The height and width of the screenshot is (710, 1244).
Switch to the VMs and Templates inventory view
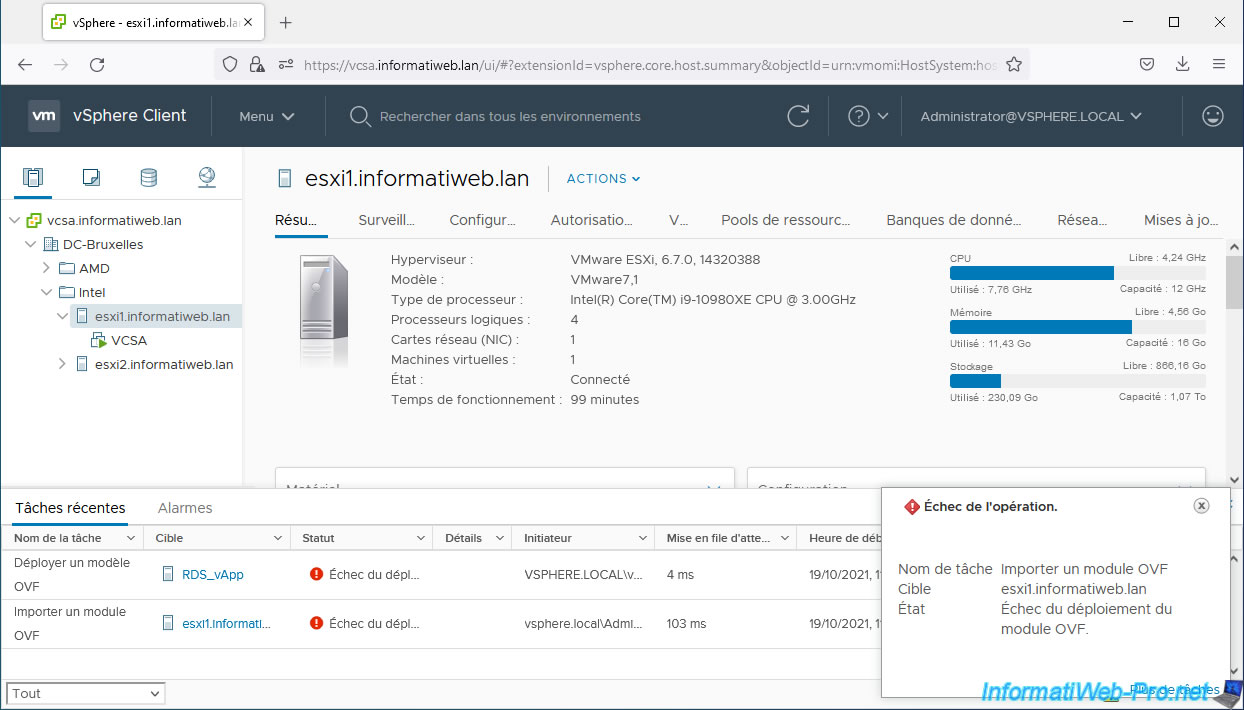pos(91,178)
